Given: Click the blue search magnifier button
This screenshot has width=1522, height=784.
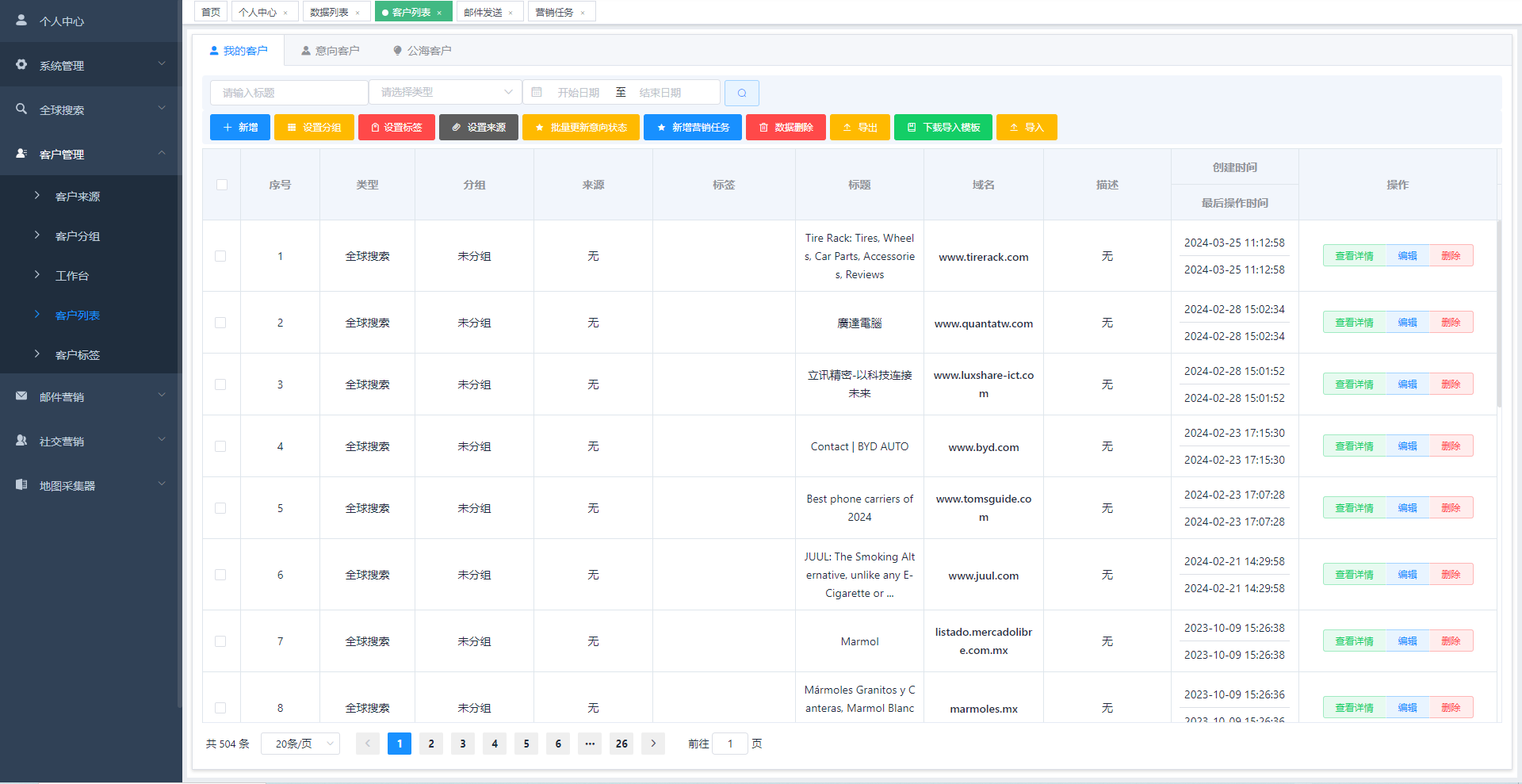Looking at the screenshot, I should [x=742, y=93].
